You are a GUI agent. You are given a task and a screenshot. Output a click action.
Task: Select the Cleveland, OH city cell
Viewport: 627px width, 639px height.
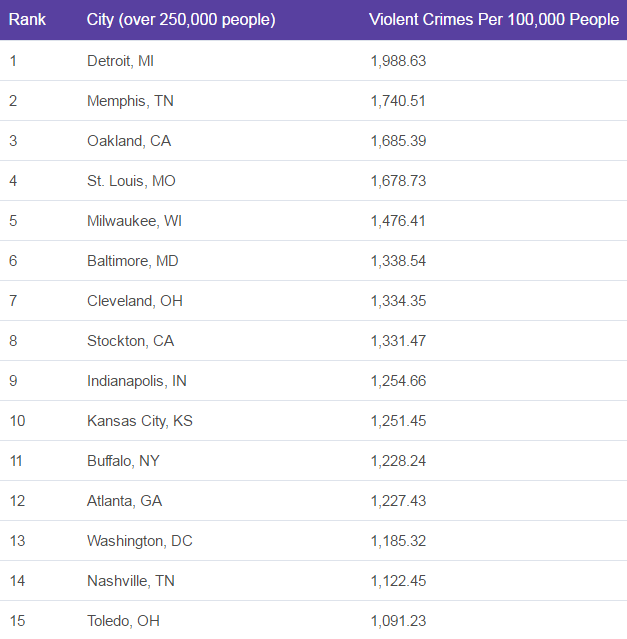pyautogui.click(x=134, y=301)
